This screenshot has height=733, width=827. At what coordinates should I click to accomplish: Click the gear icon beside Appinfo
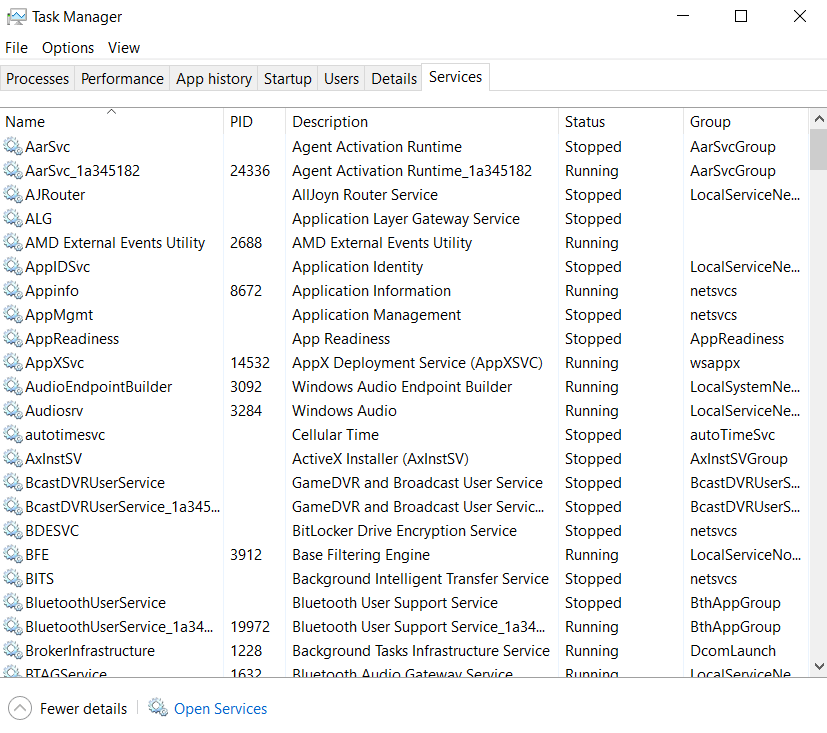13,291
